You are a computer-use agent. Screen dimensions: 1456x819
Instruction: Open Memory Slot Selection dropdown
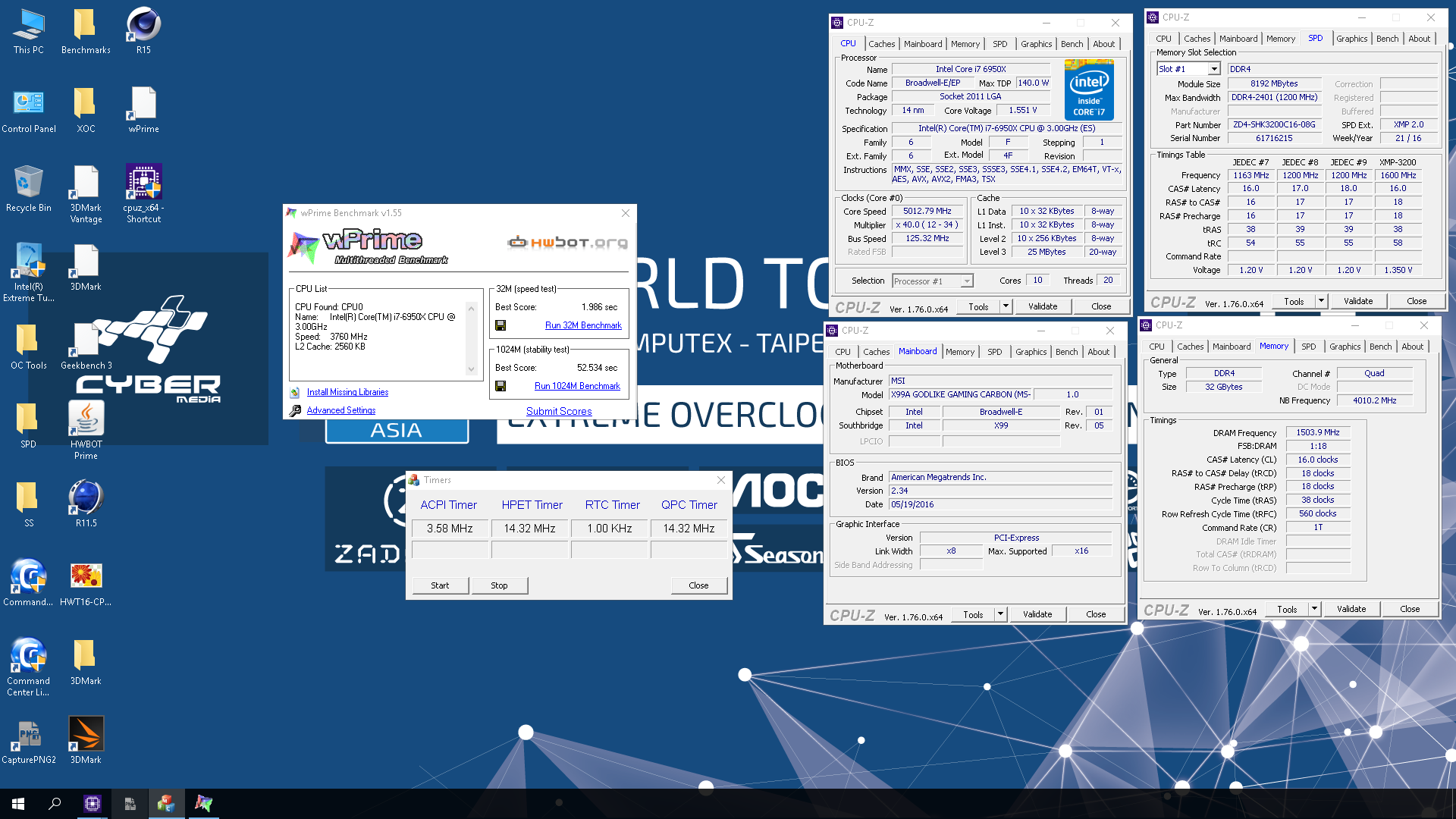click(1214, 69)
